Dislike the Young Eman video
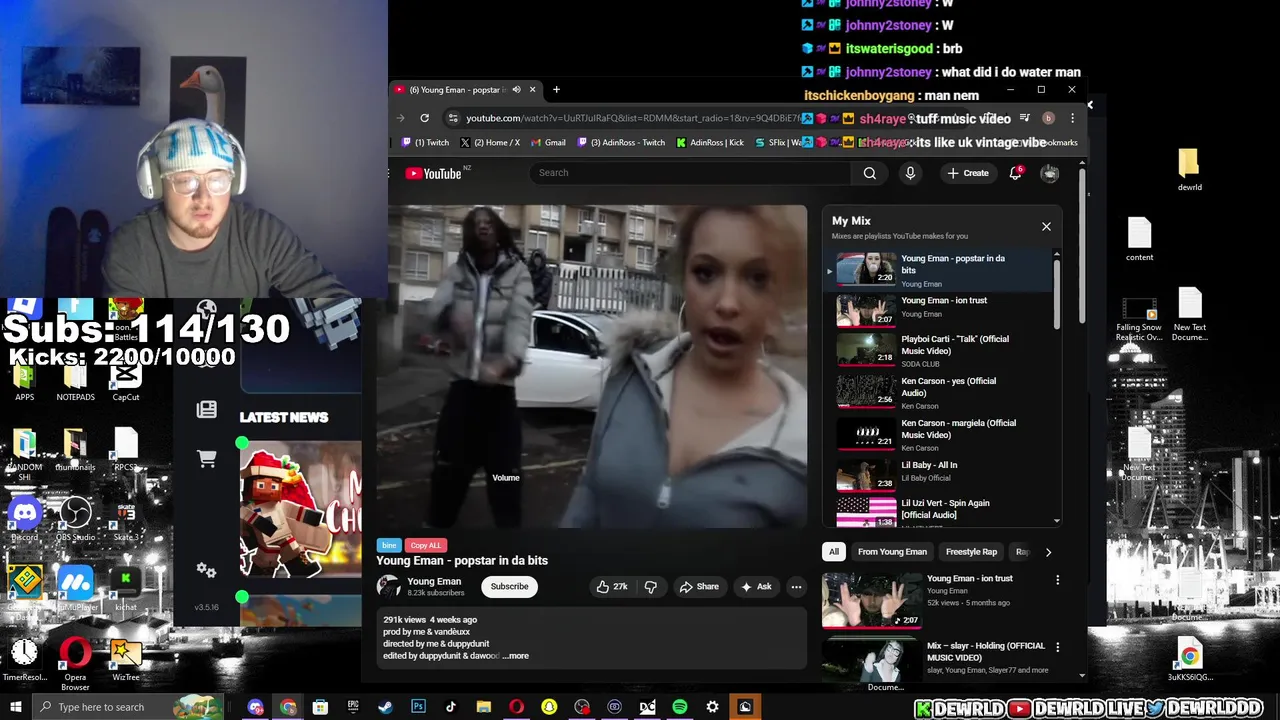This screenshot has height=720, width=1280. 650,587
